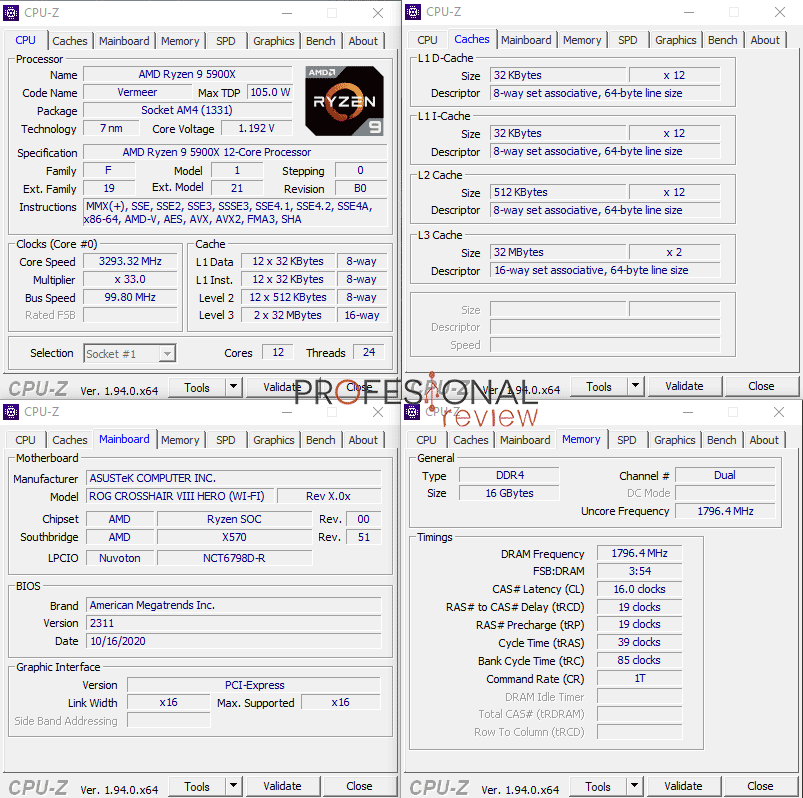
Task: Expand the Tools arrow in the Memory window
Action: coord(635,786)
